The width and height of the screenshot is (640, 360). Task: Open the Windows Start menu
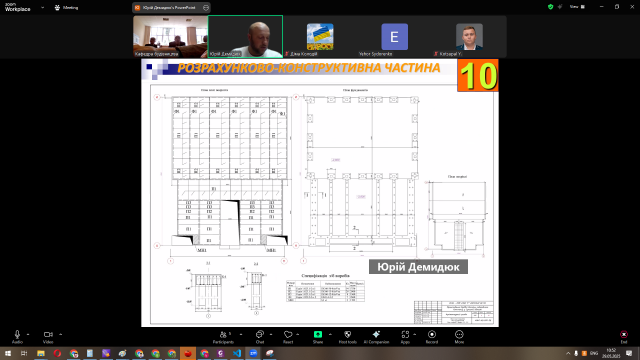pos(8,353)
